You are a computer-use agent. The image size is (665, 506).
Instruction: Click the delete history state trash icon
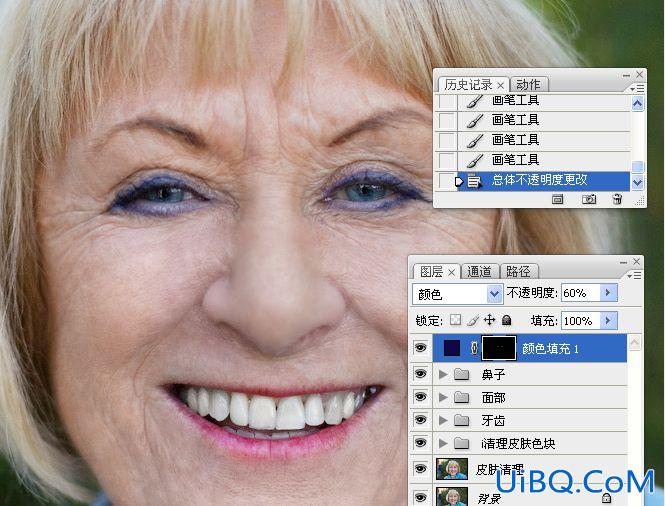pyautogui.click(x=618, y=199)
